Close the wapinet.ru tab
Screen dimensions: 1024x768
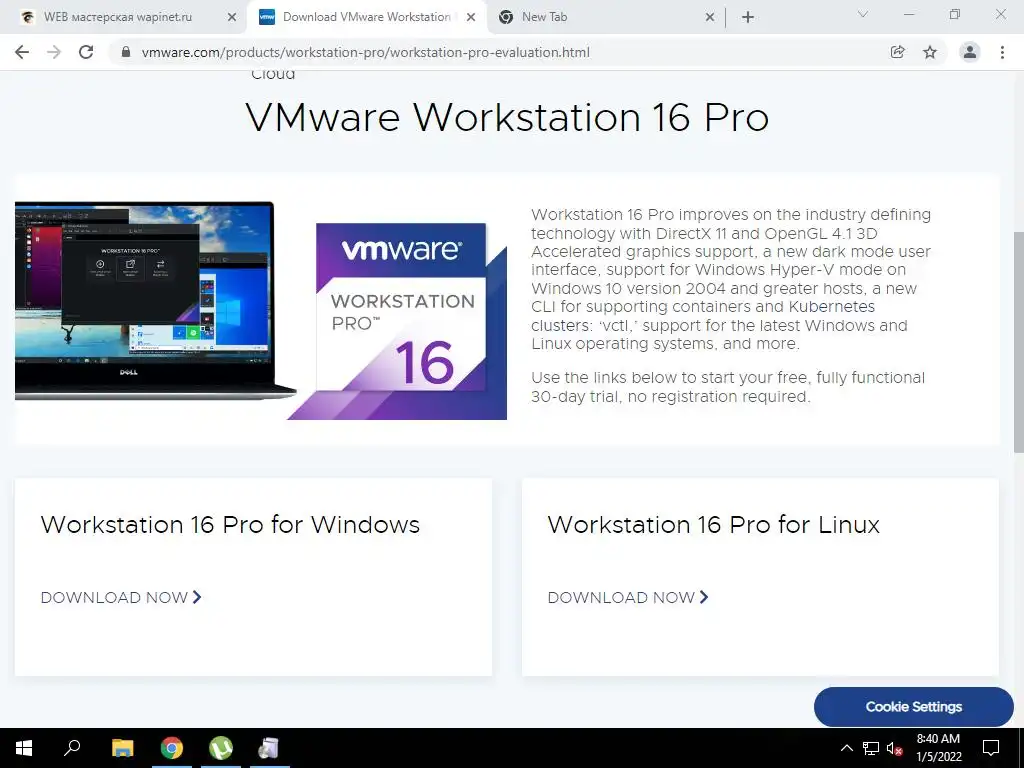click(232, 18)
